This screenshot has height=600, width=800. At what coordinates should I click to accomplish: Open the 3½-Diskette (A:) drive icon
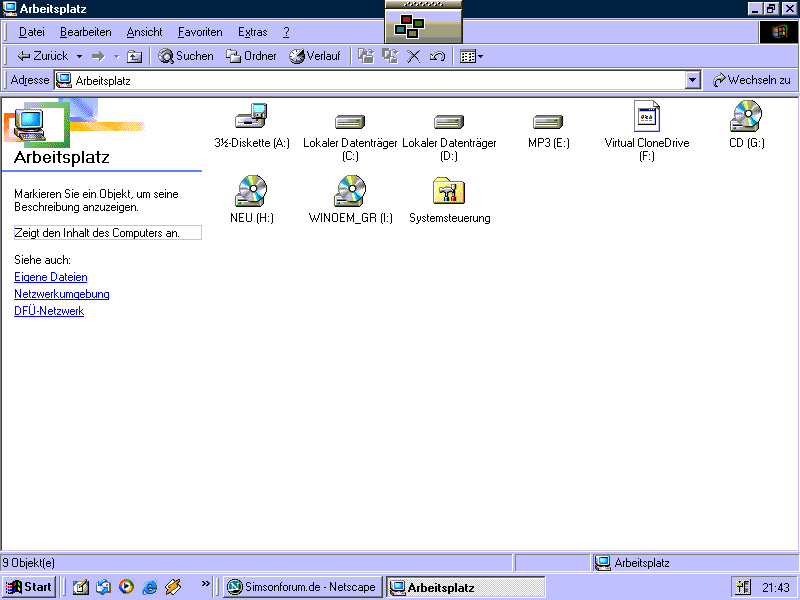click(x=251, y=118)
